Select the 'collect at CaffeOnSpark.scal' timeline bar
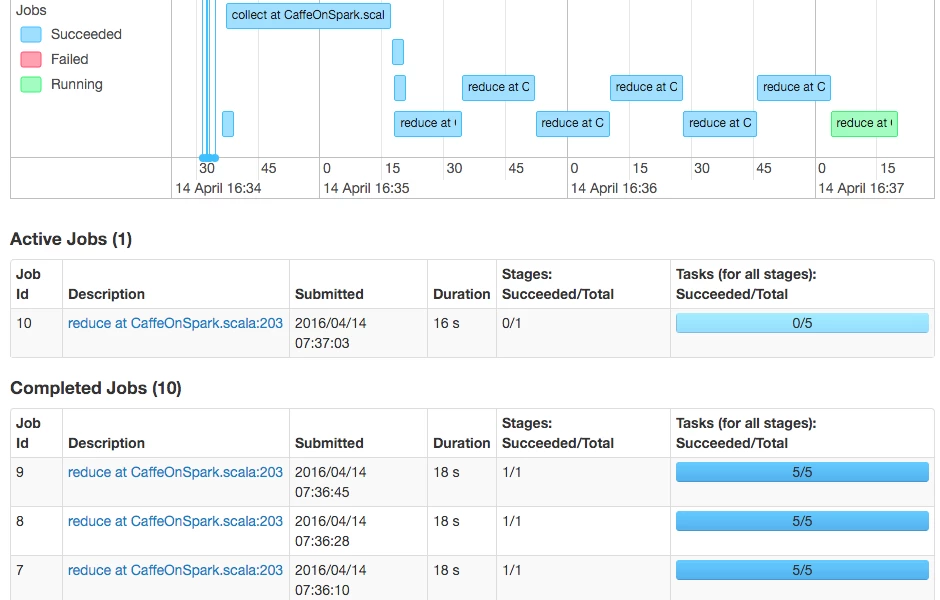 point(308,16)
